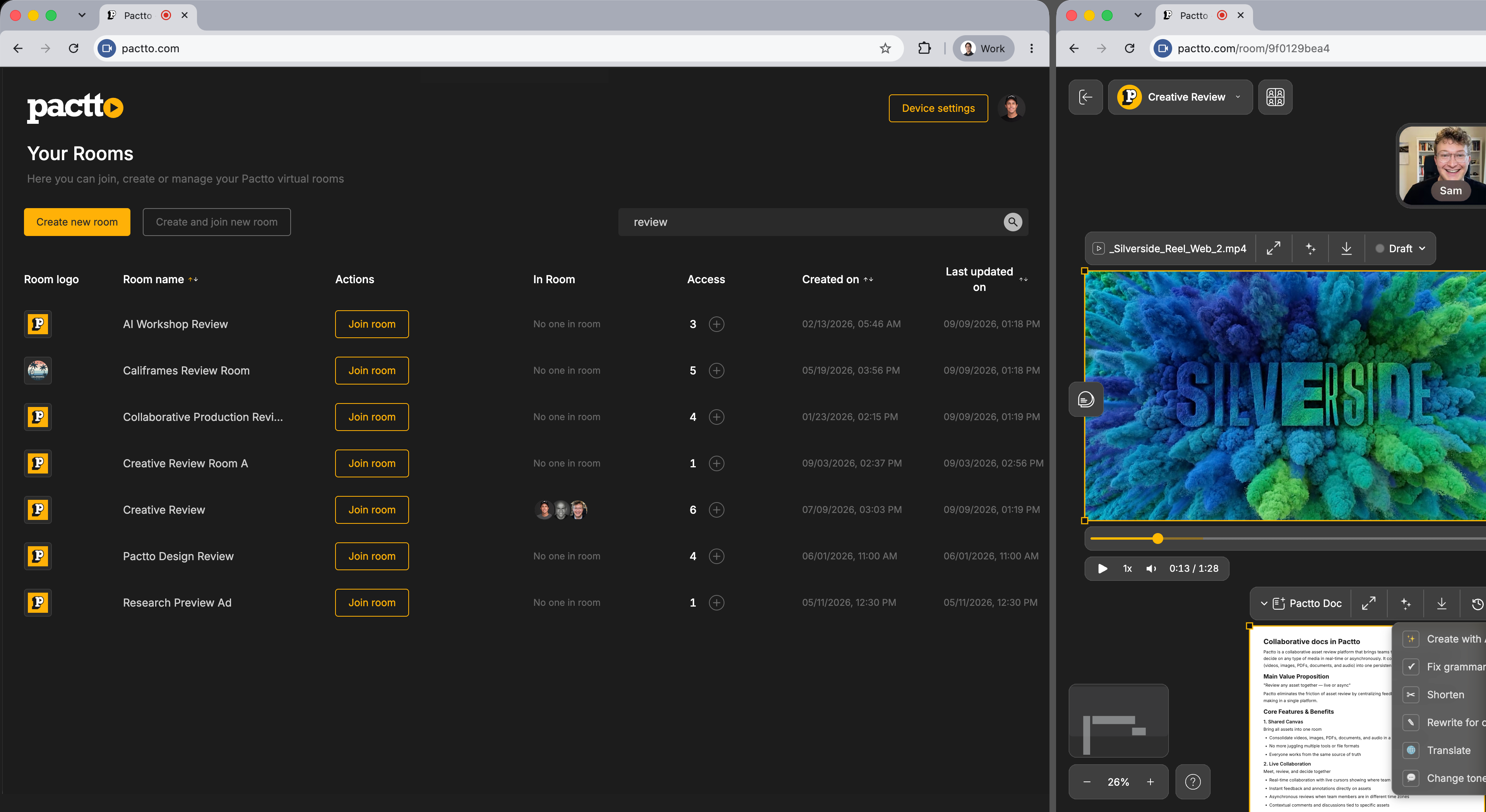Image resolution: width=1486 pixels, height=812 pixels.
Task: Open the help question mark icon
Action: click(x=1192, y=782)
